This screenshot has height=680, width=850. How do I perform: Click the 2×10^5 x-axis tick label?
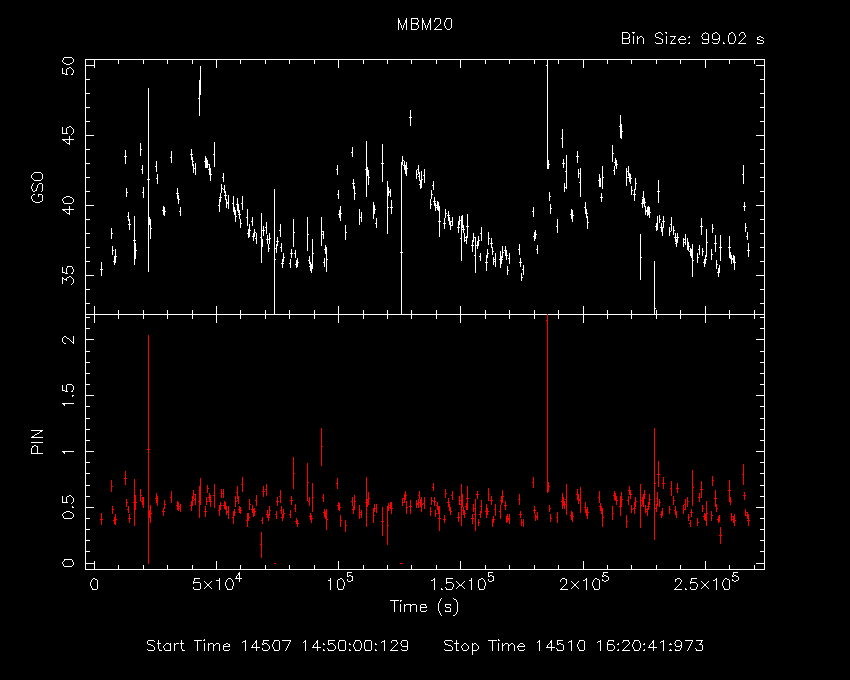[x=583, y=582]
